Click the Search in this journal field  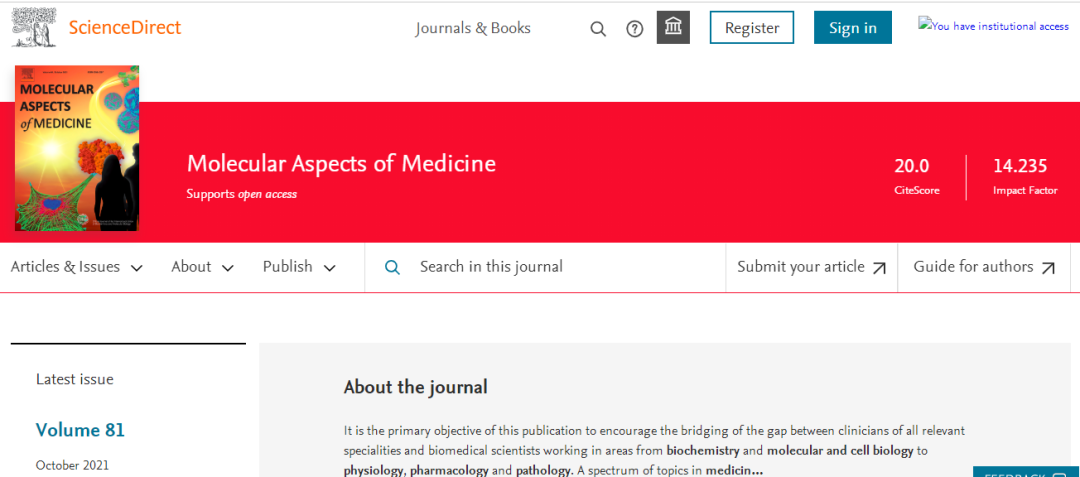click(560, 267)
